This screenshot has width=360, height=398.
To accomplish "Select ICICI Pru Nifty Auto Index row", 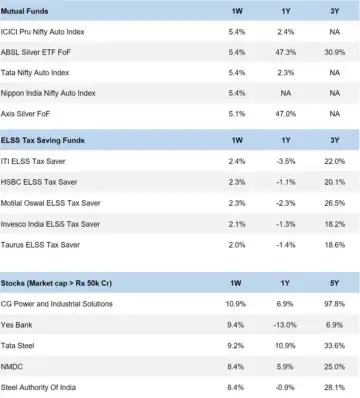I will click(x=180, y=32).
